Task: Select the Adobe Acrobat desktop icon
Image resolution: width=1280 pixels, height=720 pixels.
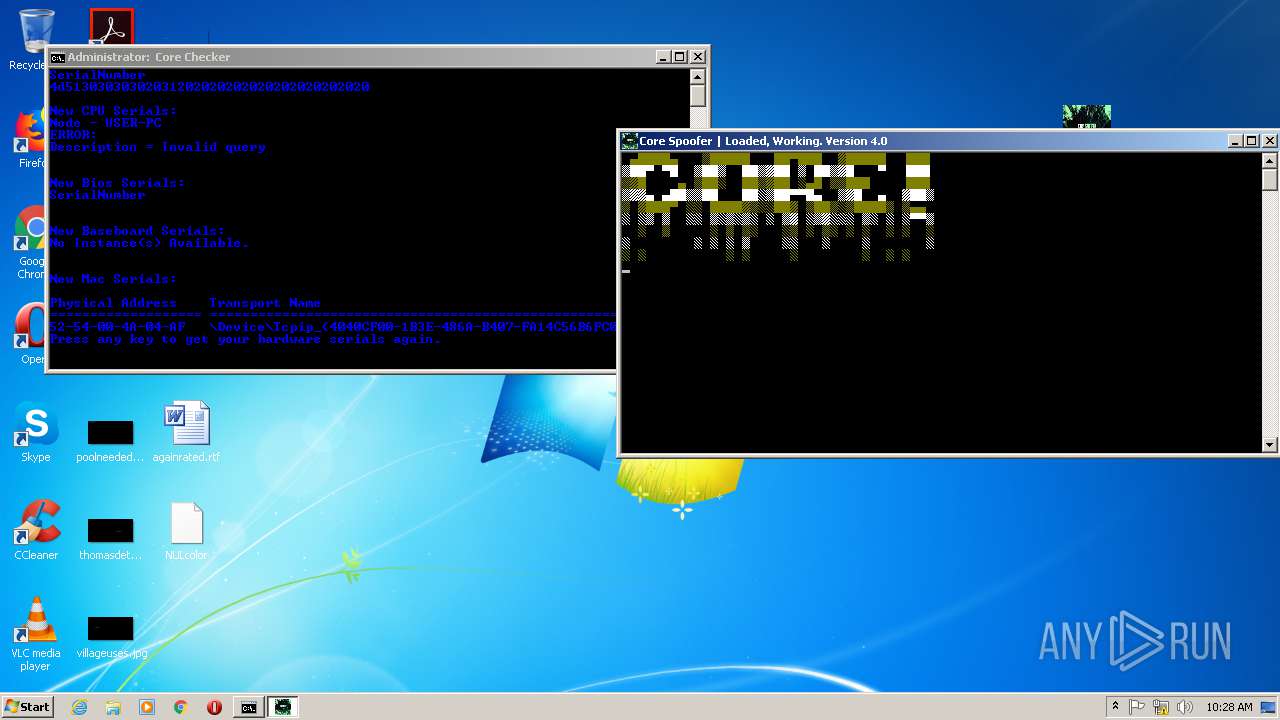Action: click(x=111, y=27)
